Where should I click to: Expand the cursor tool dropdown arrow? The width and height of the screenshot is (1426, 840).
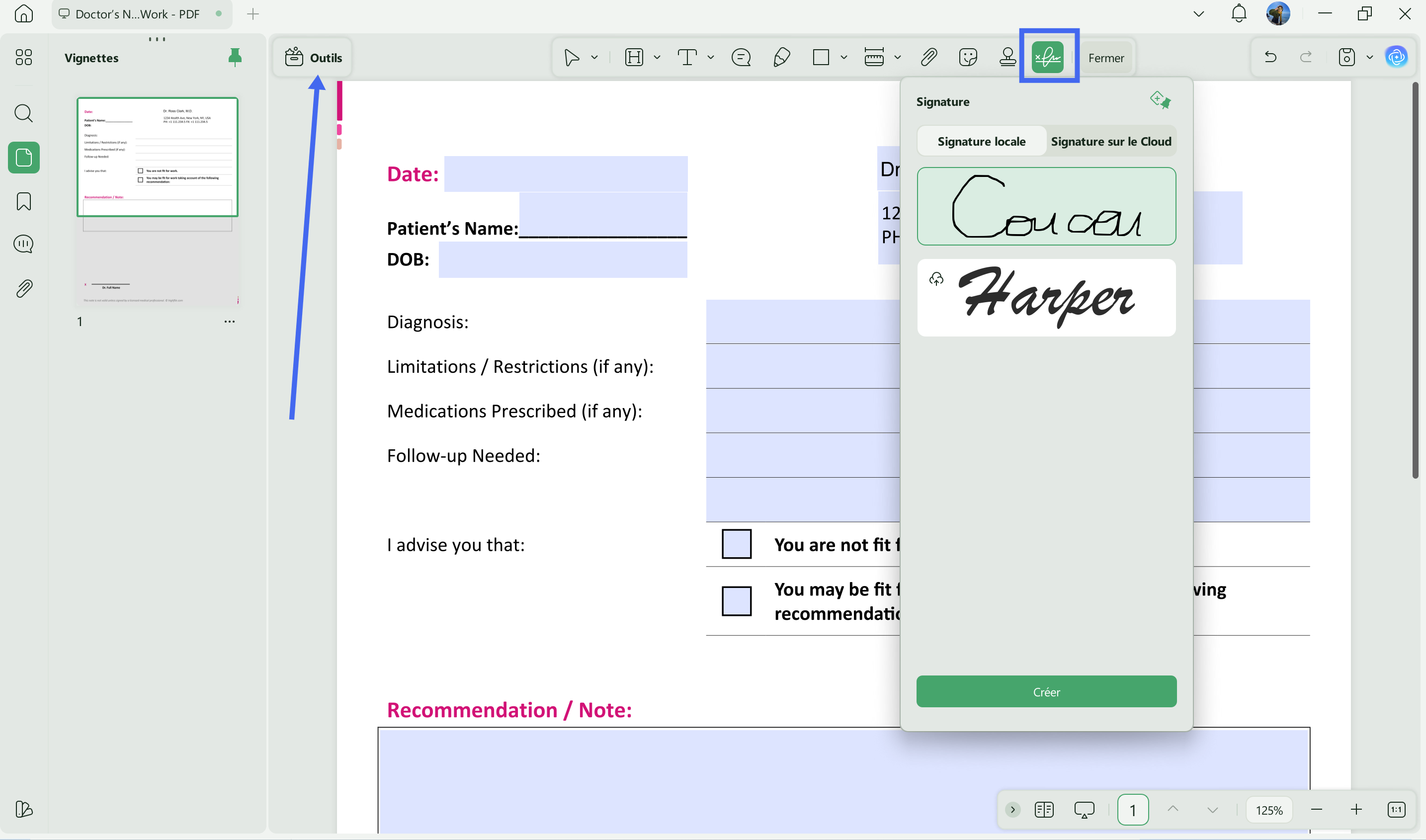594,57
